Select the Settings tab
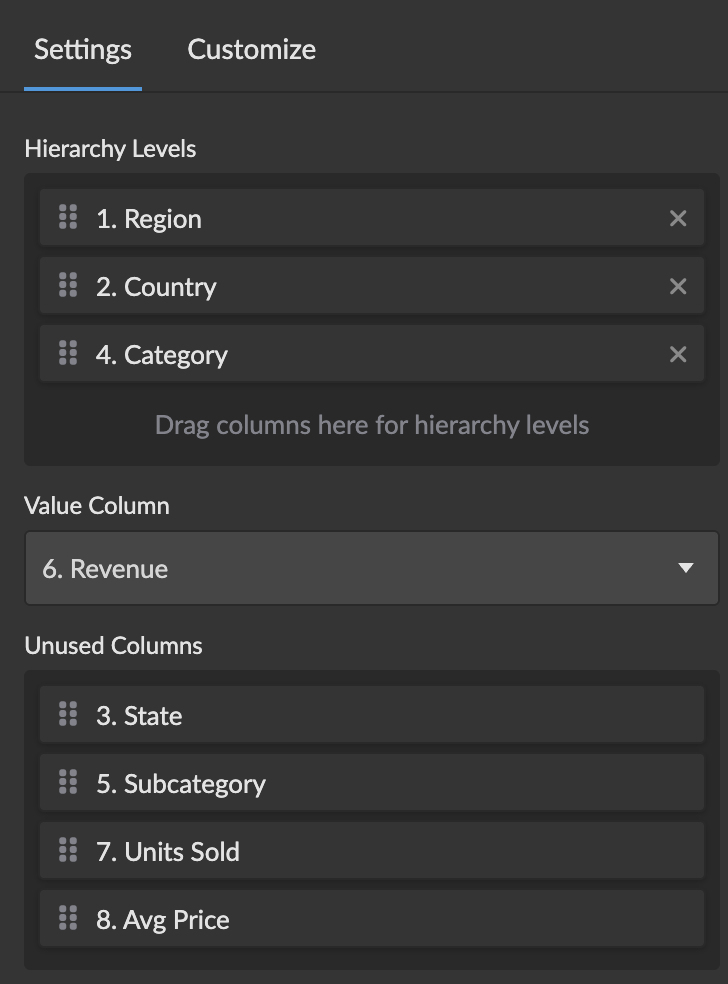Screen dimensions: 728x984 tap(83, 49)
